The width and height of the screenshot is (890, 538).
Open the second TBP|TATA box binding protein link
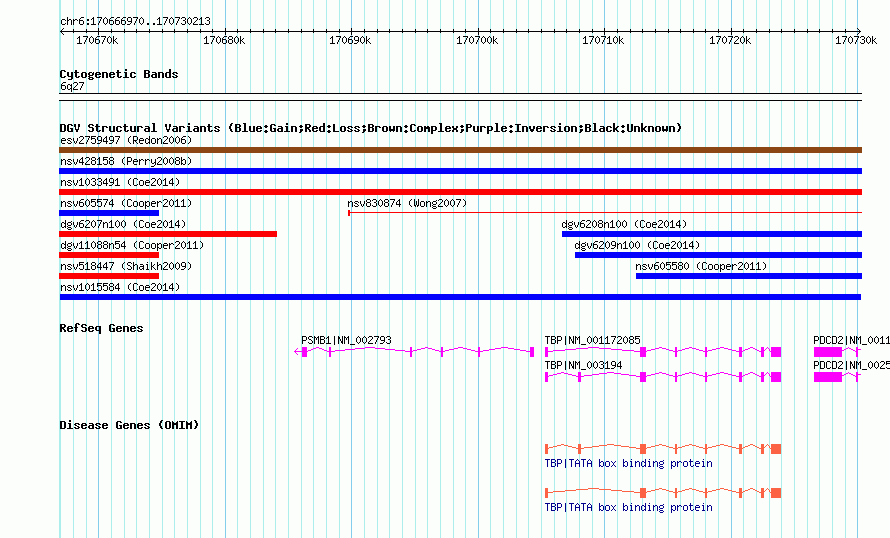[x=628, y=507]
